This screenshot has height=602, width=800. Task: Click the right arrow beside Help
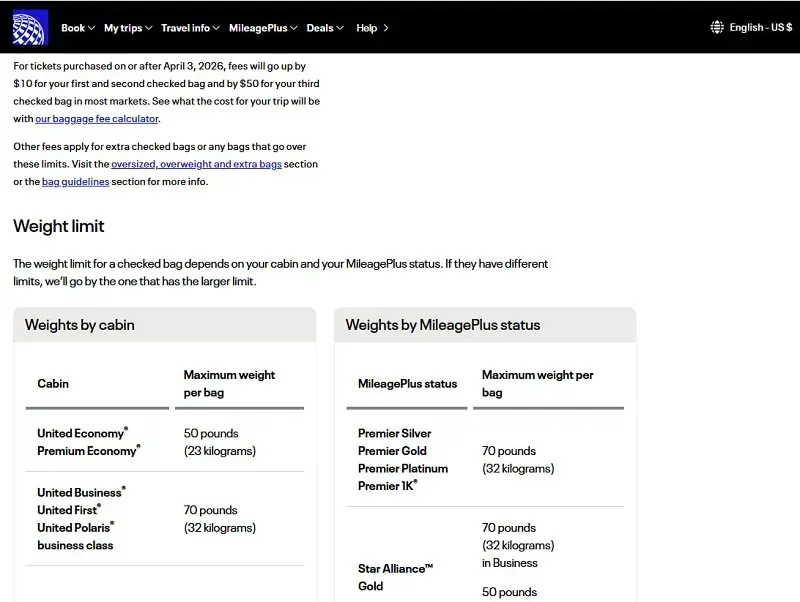click(x=386, y=28)
